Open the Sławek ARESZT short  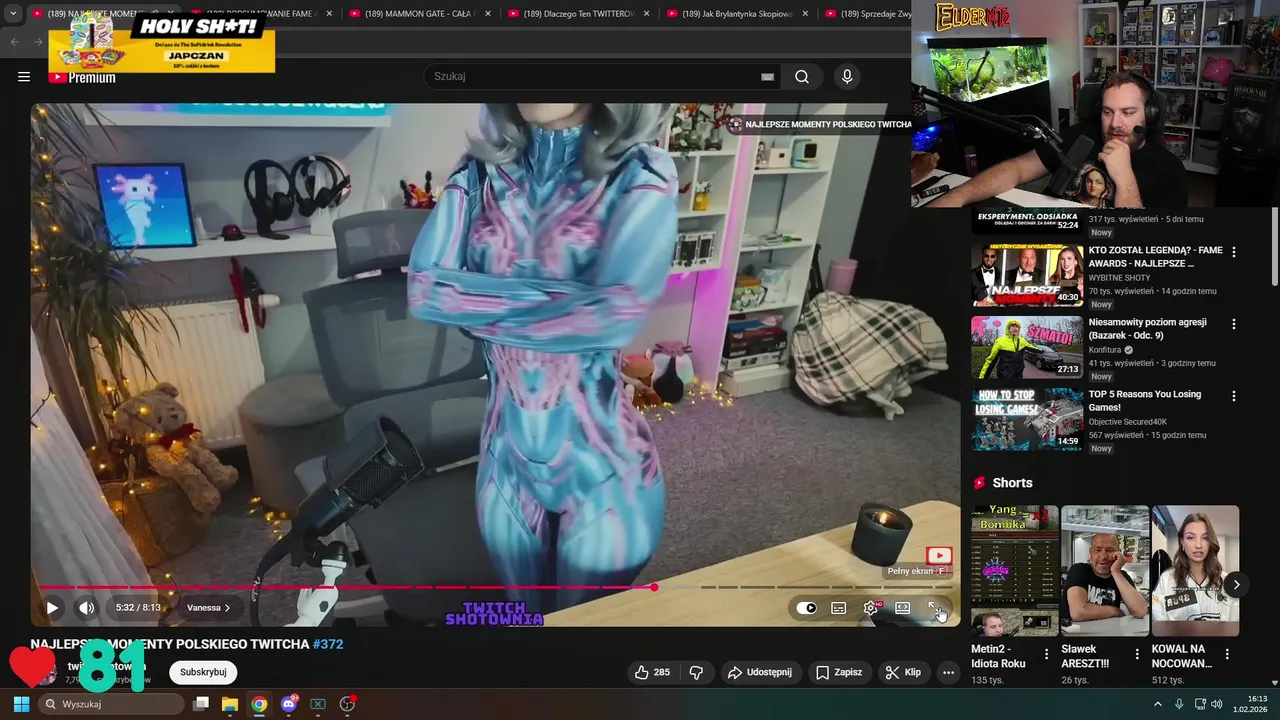(1105, 570)
